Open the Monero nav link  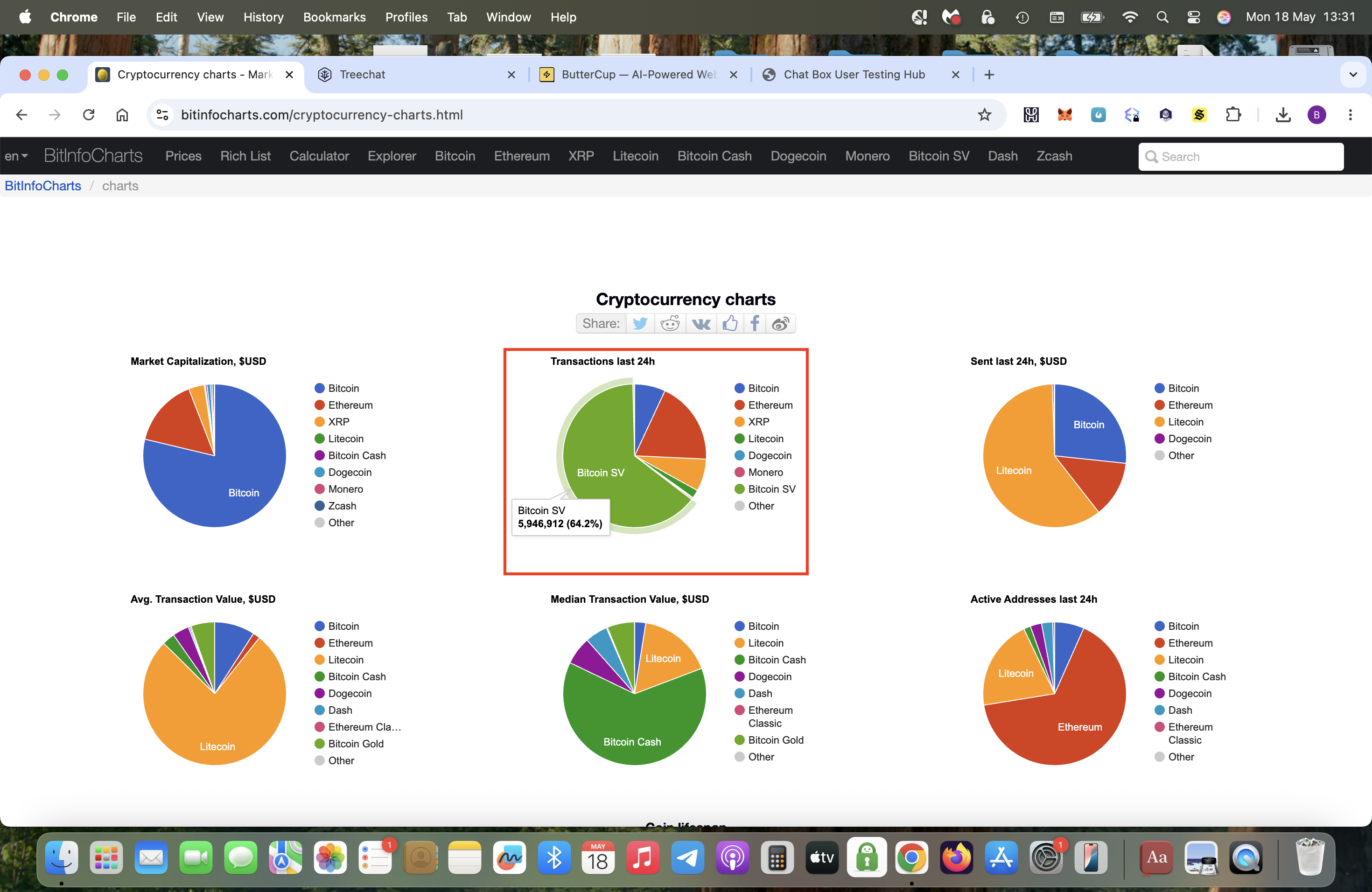(x=867, y=156)
